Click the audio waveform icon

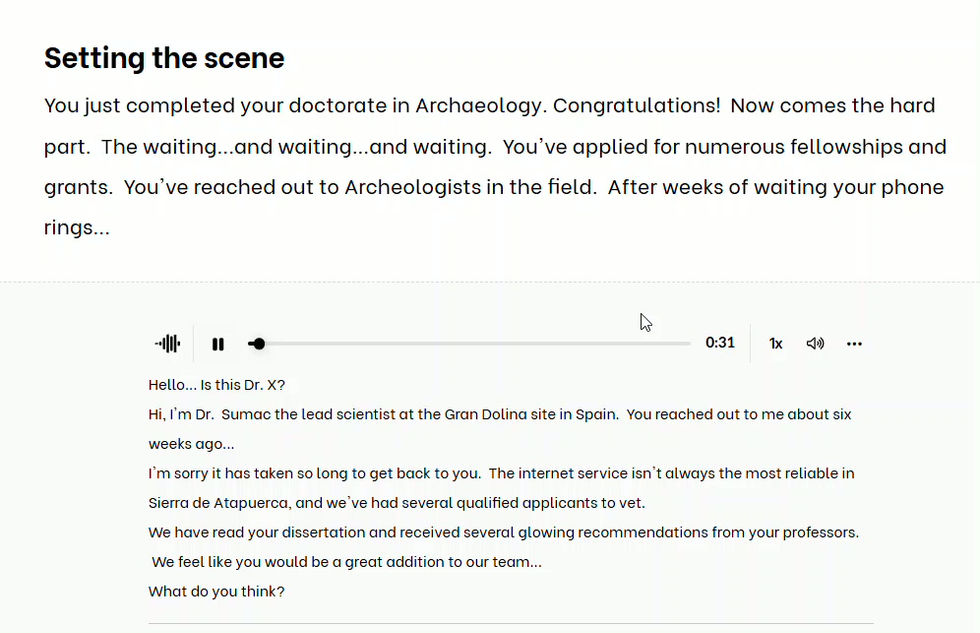coord(168,344)
